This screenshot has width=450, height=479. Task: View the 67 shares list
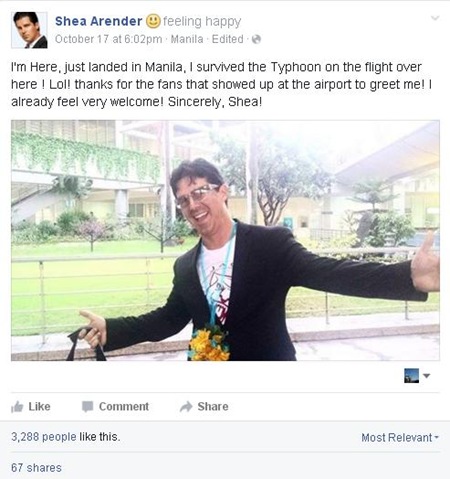click(36, 468)
